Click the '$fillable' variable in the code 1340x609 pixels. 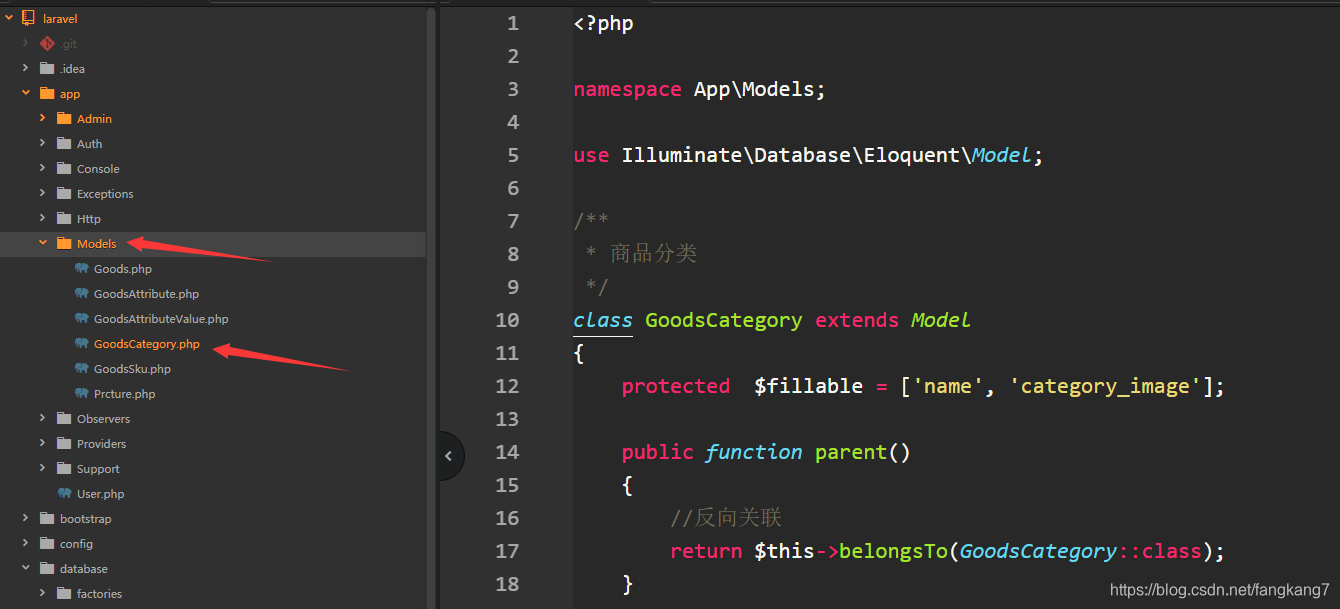[x=808, y=386]
